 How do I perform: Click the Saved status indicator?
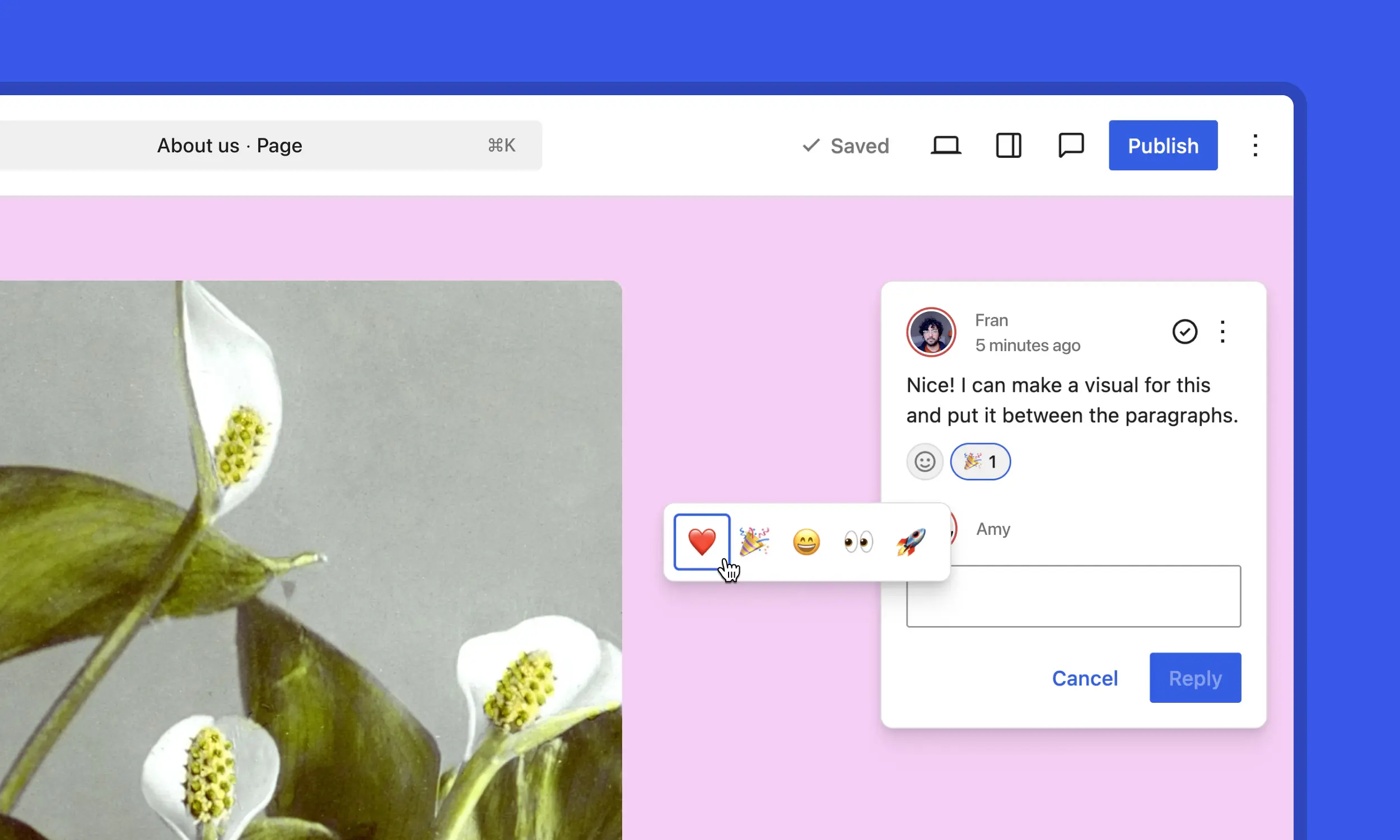coord(846,146)
